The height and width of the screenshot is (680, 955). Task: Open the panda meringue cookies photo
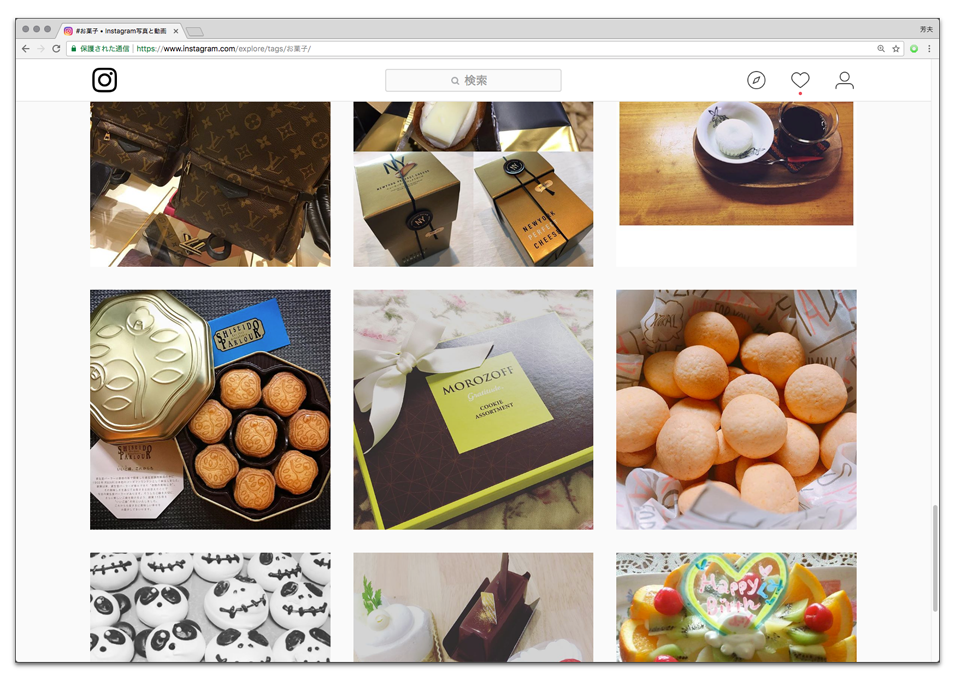[210, 607]
